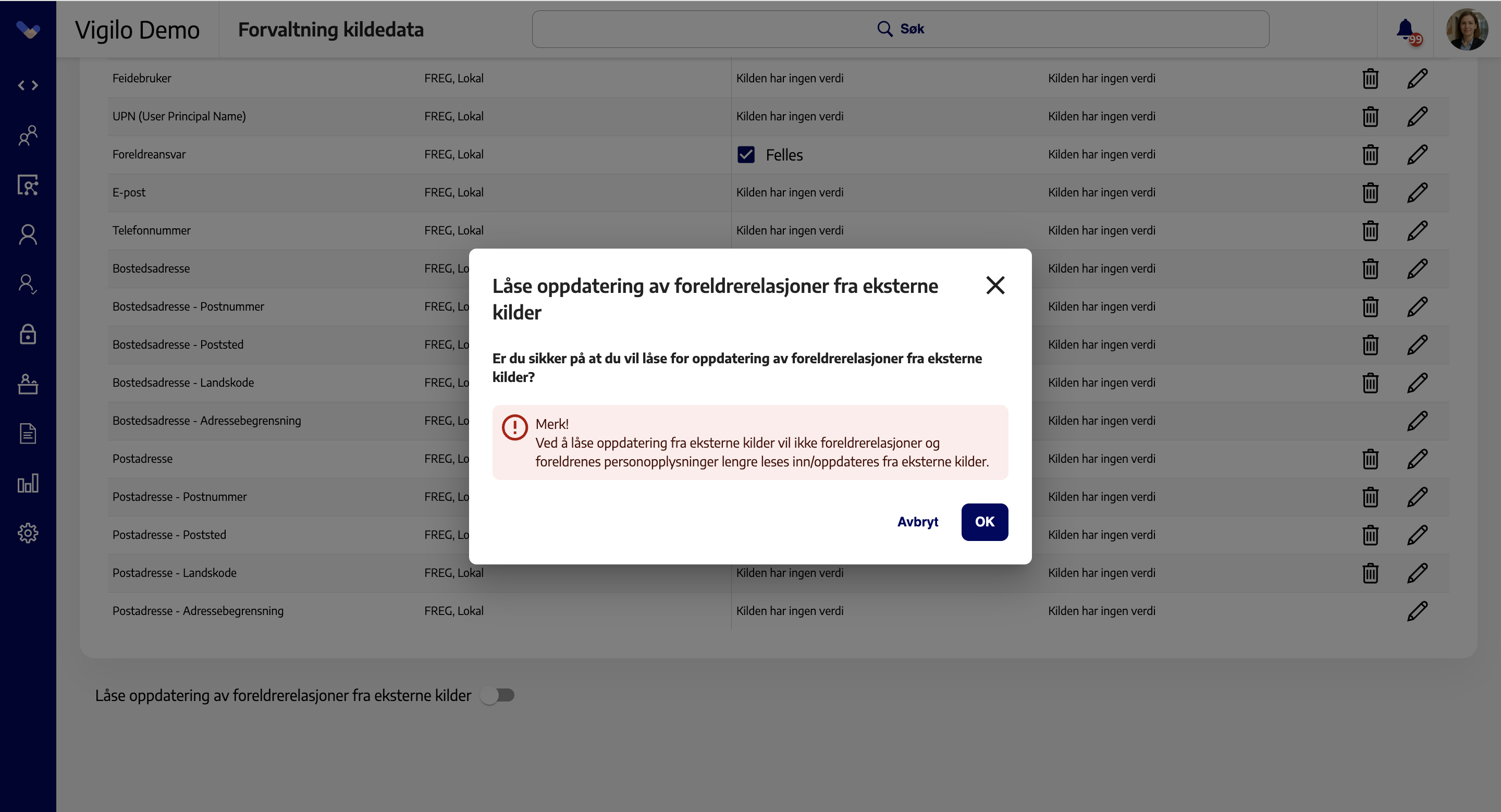Expand the sidebar with code-brackets icon
The image size is (1501, 812).
pos(28,85)
